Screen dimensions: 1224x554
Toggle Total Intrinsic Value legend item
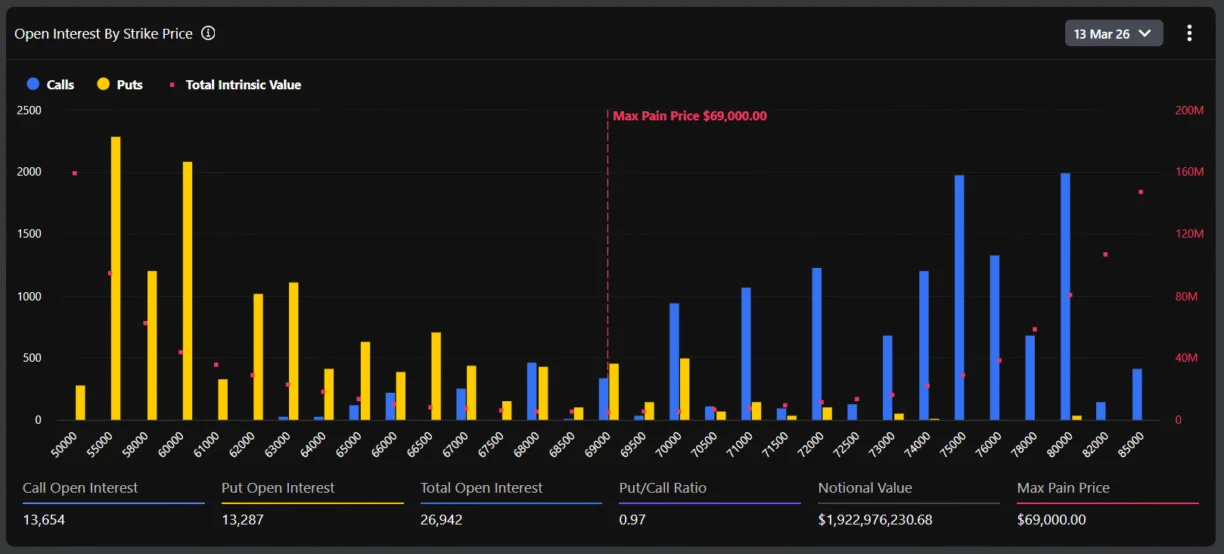[243, 85]
